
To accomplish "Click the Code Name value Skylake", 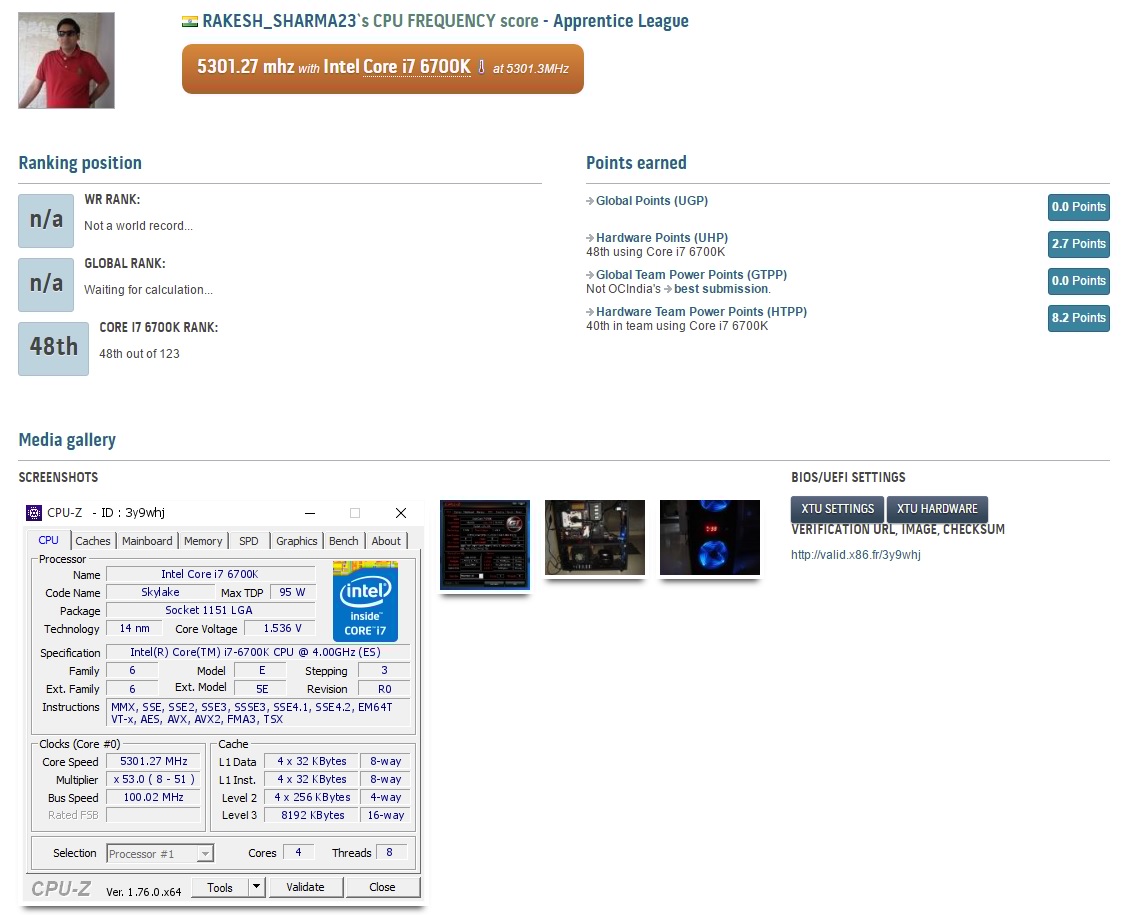I will pos(160,592).
